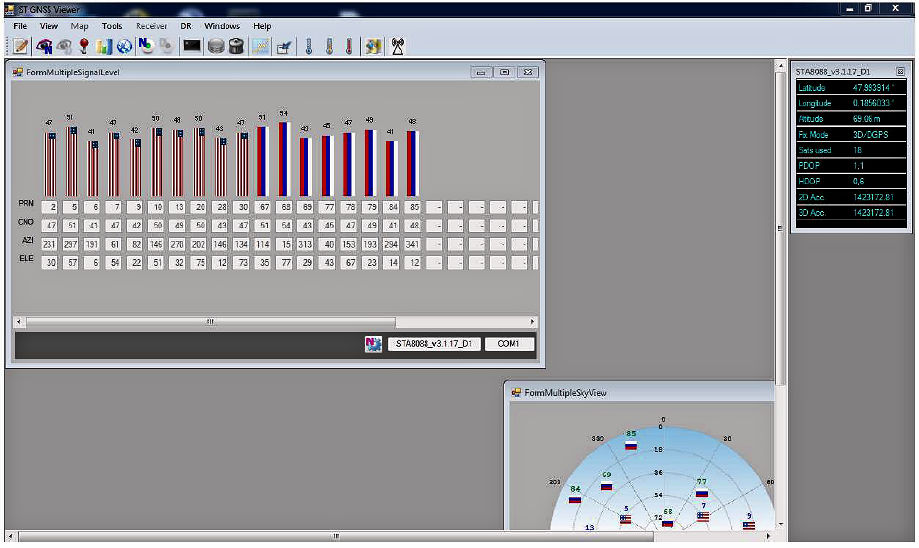
Task: Click the red map pin toolbar icon
Action: click(84, 46)
